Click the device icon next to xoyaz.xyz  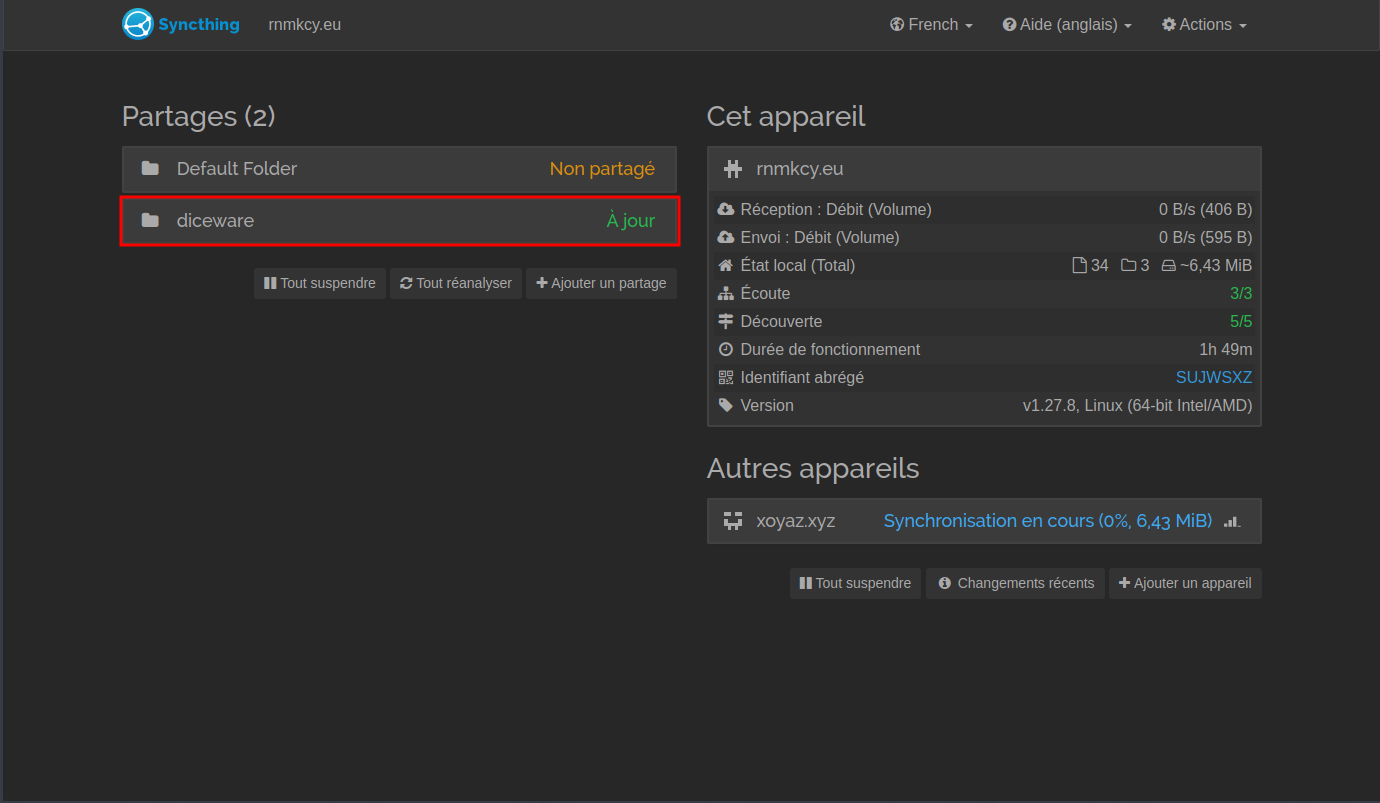733,521
